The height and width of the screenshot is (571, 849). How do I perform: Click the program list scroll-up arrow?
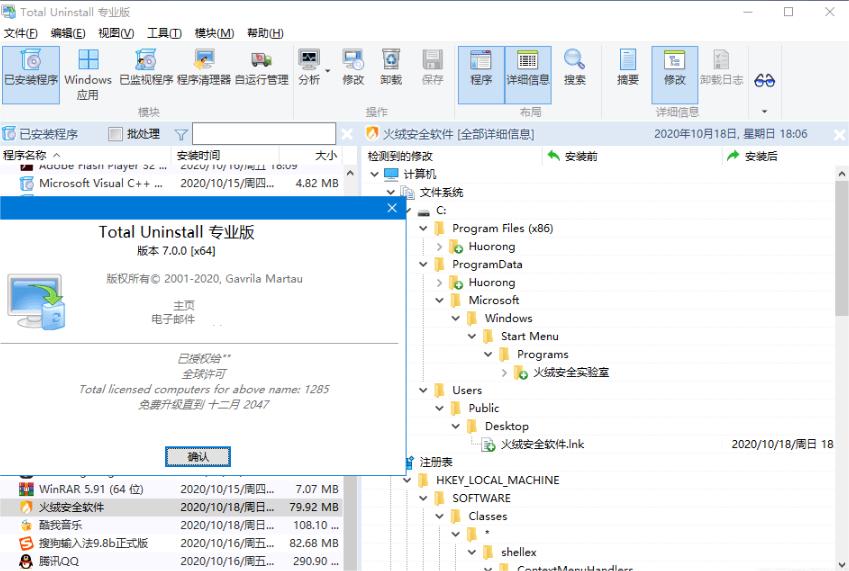click(x=350, y=173)
